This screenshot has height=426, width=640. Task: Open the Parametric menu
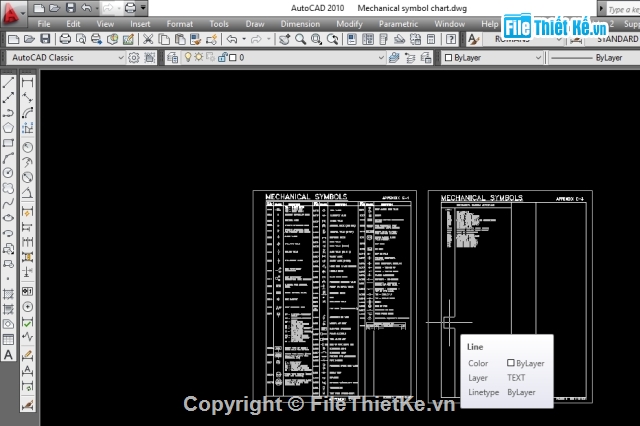click(398, 24)
